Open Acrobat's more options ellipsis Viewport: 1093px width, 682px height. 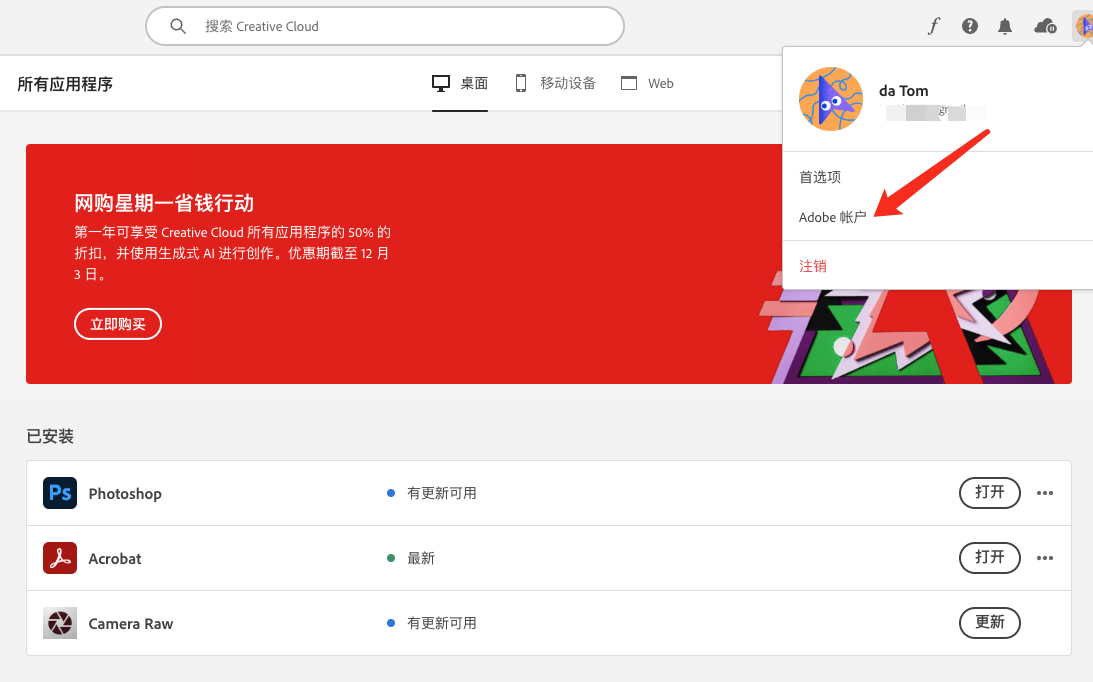point(1045,558)
